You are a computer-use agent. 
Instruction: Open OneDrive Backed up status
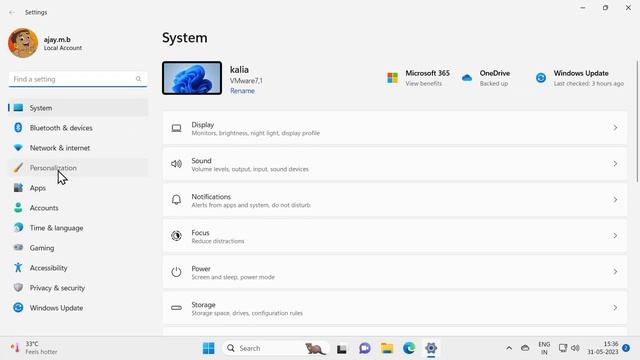pos(494,83)
